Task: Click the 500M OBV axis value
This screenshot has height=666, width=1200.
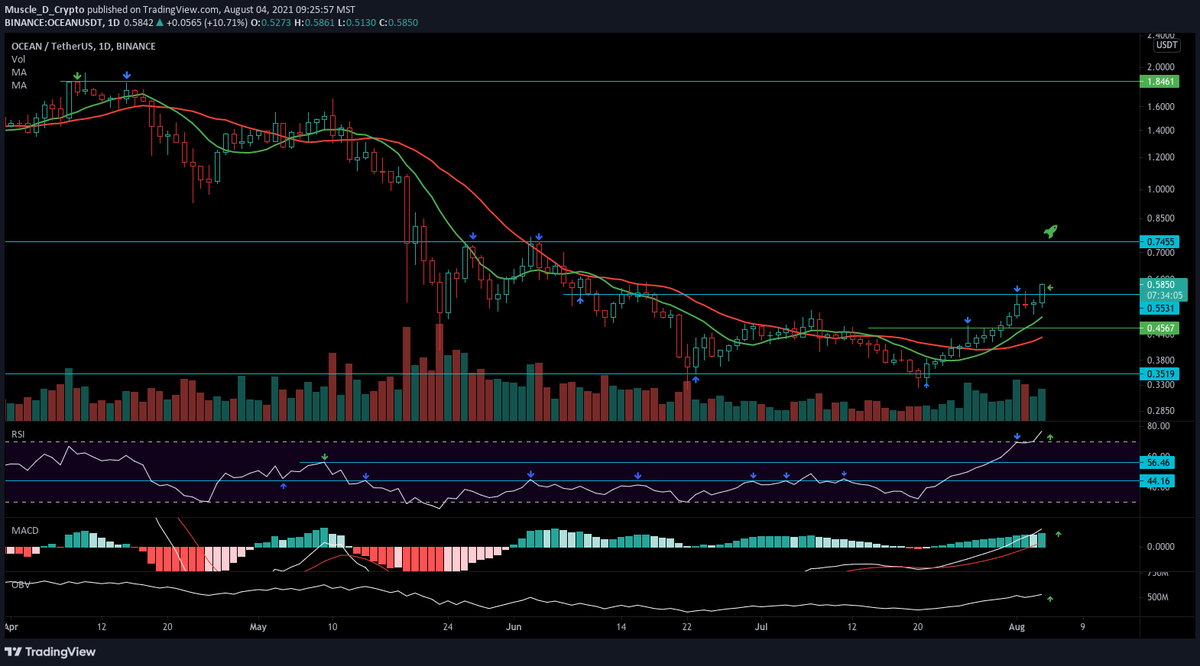Action: click(1159, 597)
